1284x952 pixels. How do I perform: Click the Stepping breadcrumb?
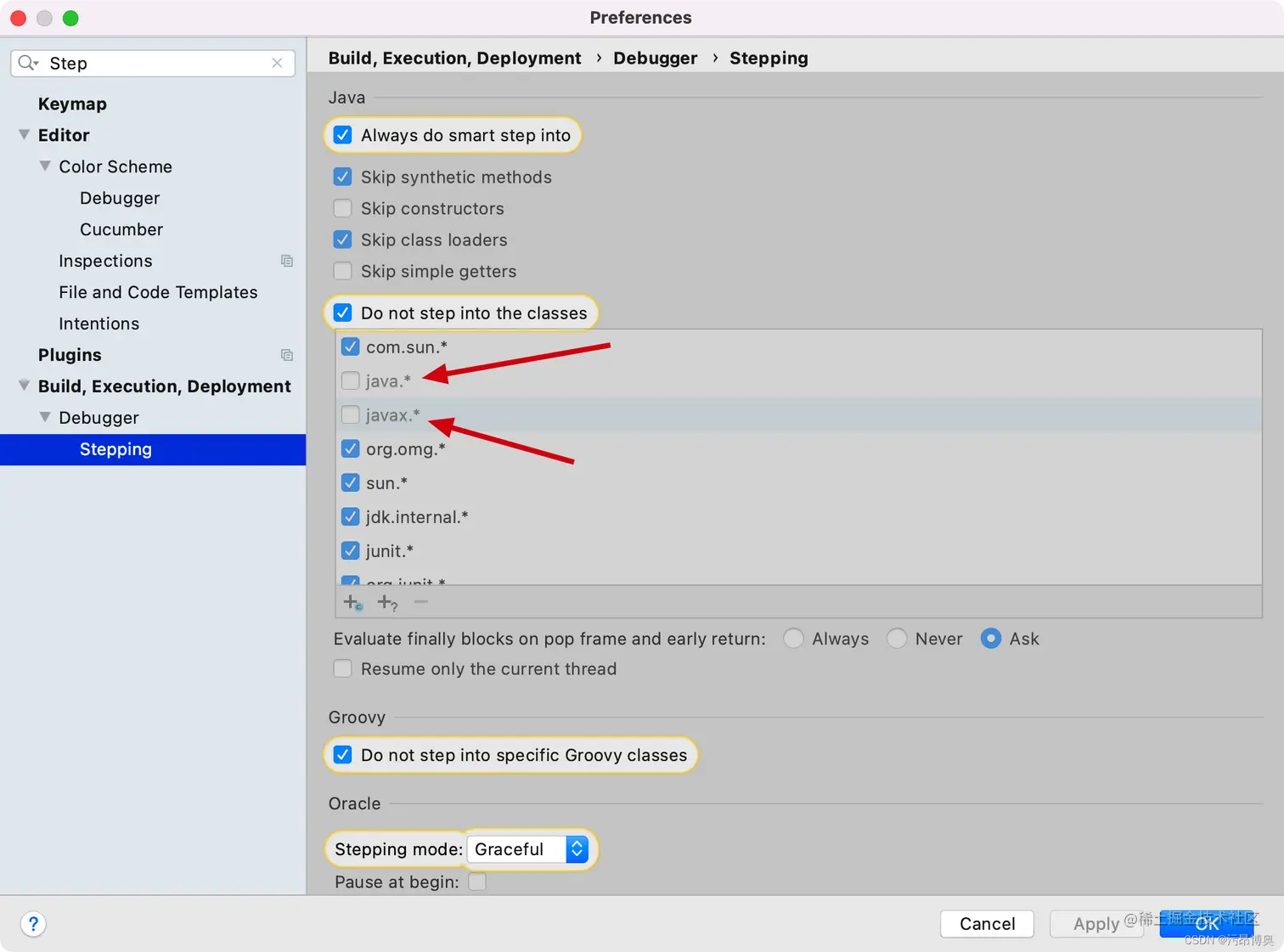pos(769,58)
